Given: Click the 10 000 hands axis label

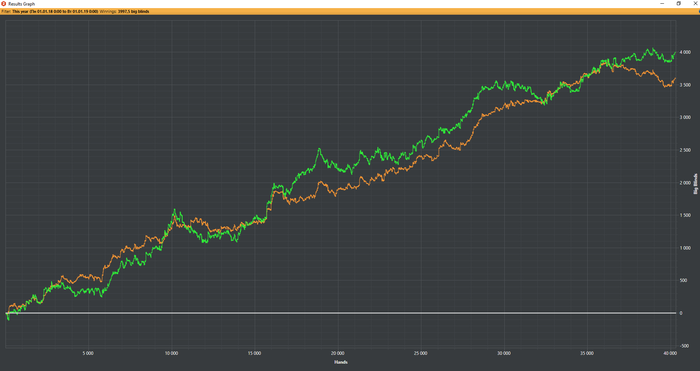Looking at the screenshot, I should (x=171, y=353).
